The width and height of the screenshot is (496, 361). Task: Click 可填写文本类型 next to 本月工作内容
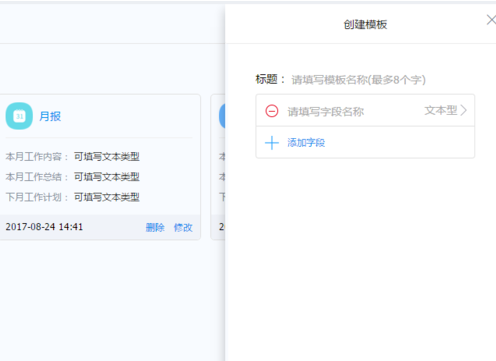[107, 156]
